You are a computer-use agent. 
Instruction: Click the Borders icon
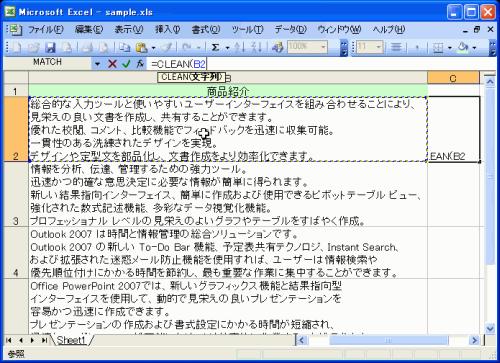click(437, 48)
